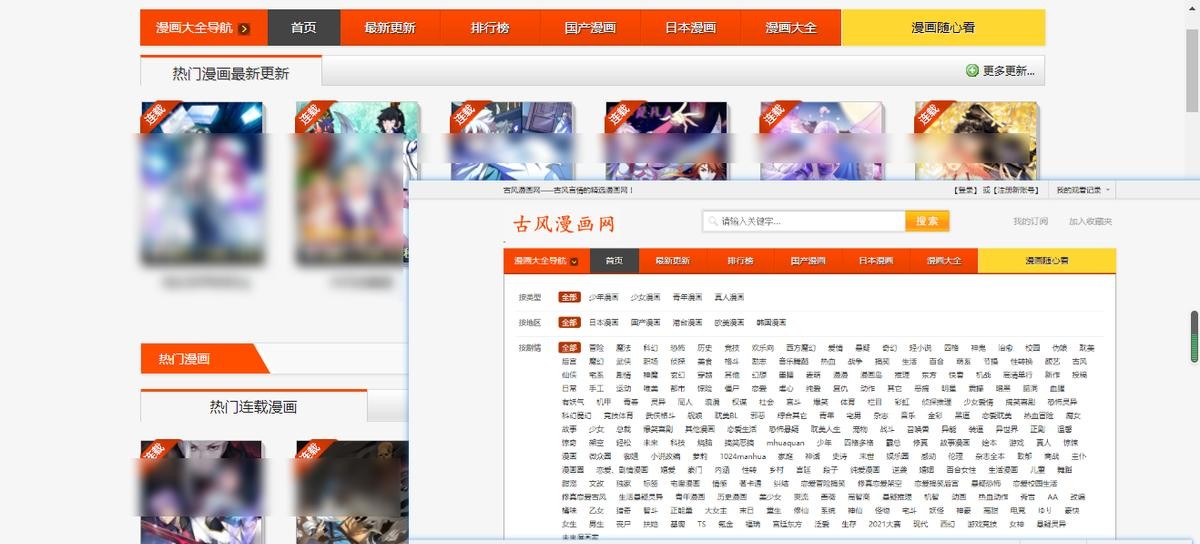
Task: Click the green plus icon beside 更多更新
Action: point(972,71)
